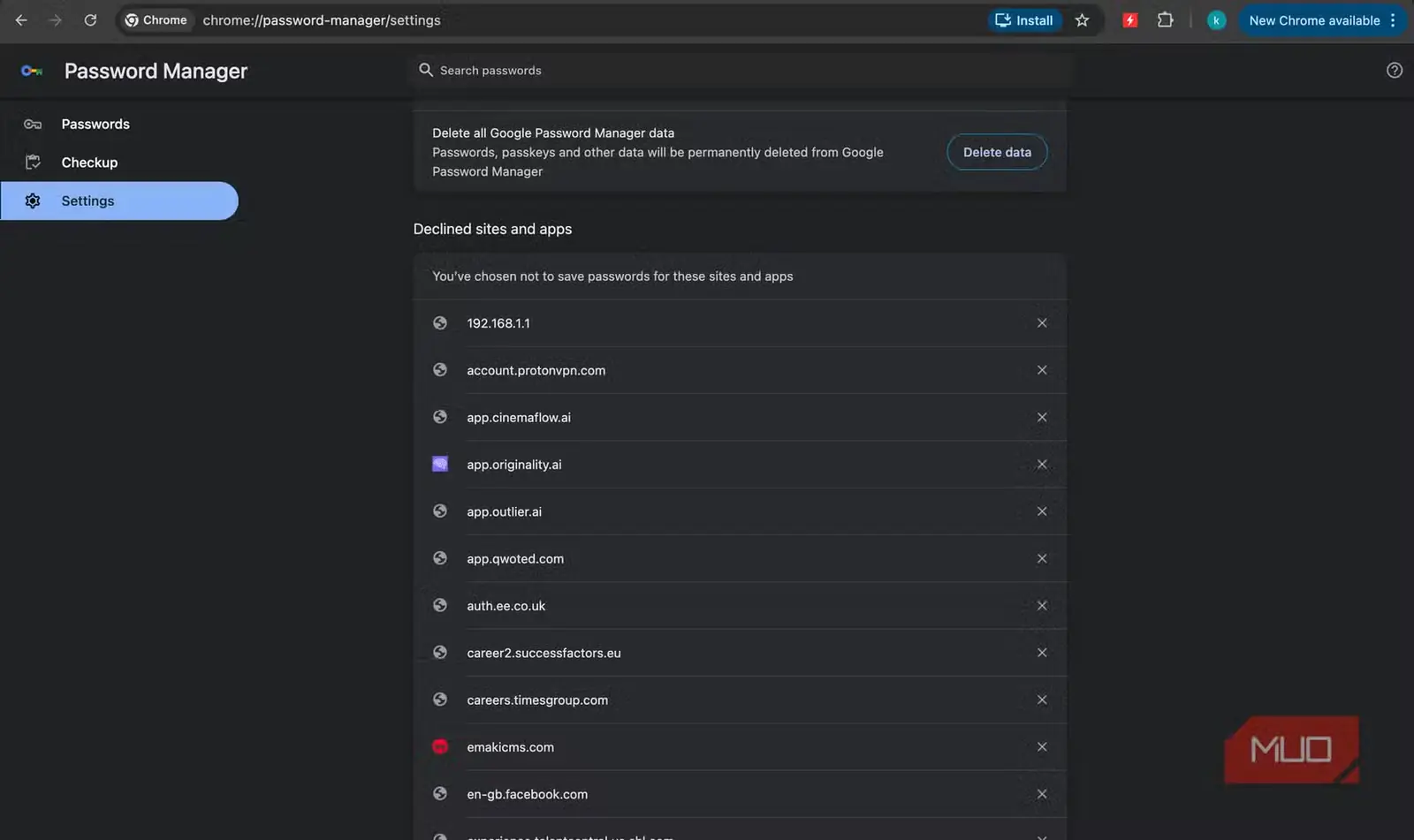Click the Chrome site info chip
Image resolution: width=1414 pixels, height=840 pixels.
click(x=156, y=20)
